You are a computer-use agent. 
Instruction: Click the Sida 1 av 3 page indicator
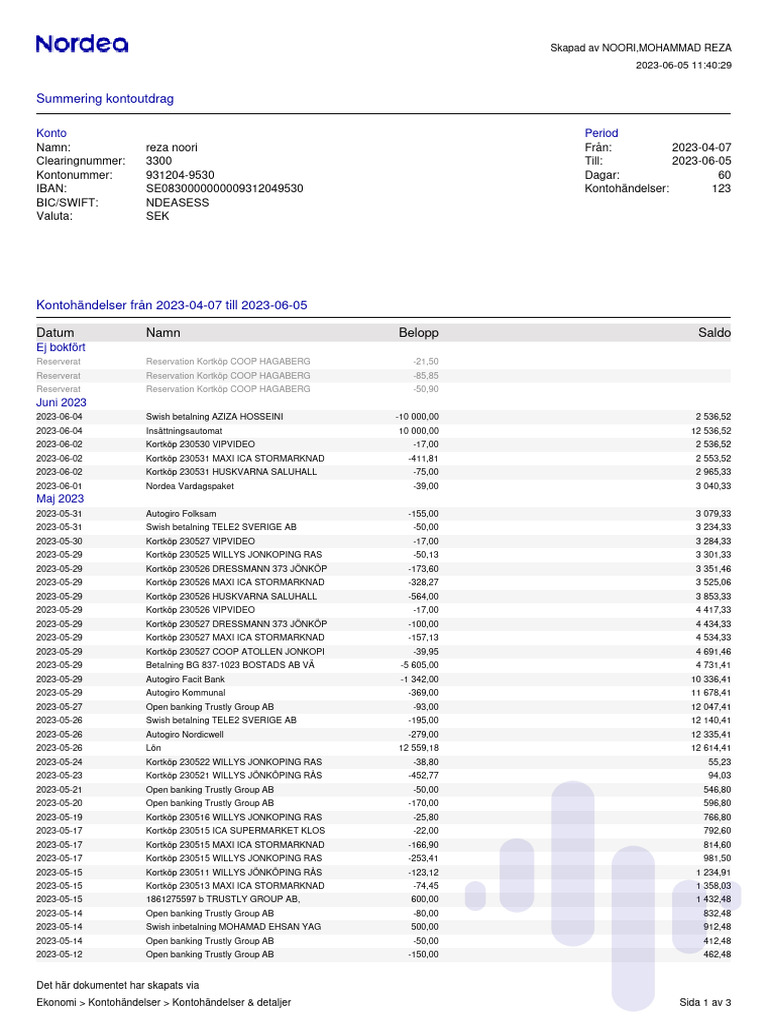(705, 1002)
